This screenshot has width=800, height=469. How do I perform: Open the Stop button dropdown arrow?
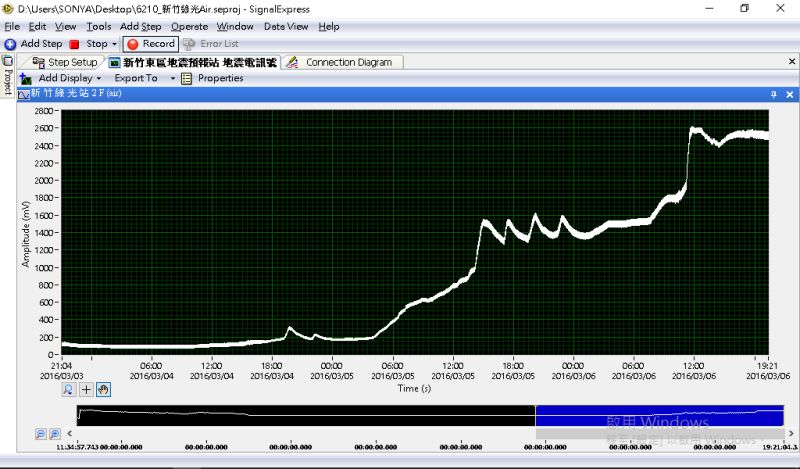(x=114, y=44)
